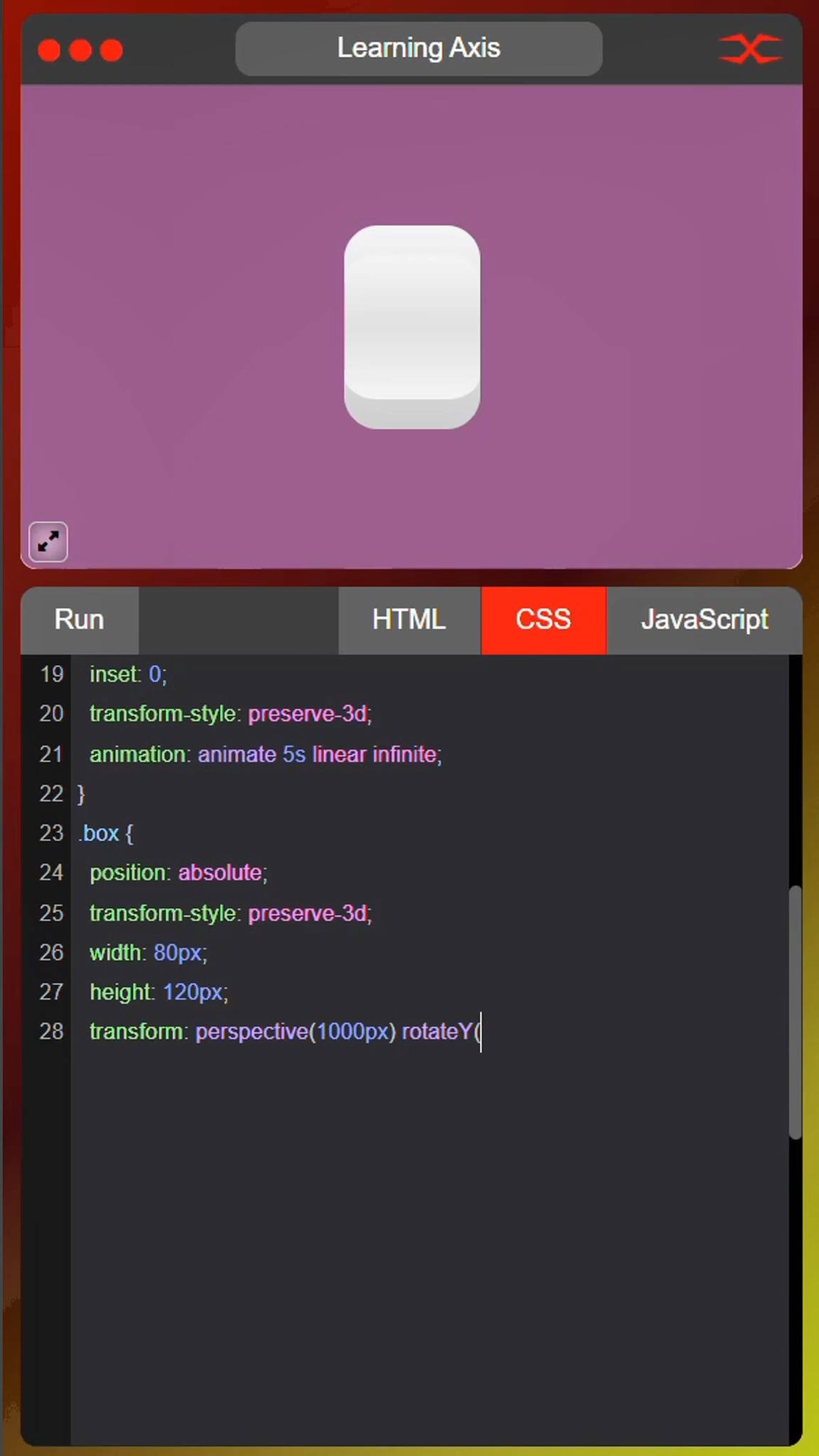Click 'transform-style: preserve-3d;' on line 25
The width and height of the screenshot is (819, 1456).
point(230,913)
